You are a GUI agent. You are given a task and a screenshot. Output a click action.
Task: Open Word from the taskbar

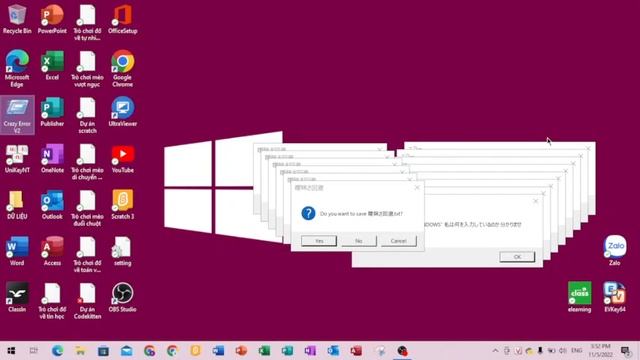click(x=218, y=351)
